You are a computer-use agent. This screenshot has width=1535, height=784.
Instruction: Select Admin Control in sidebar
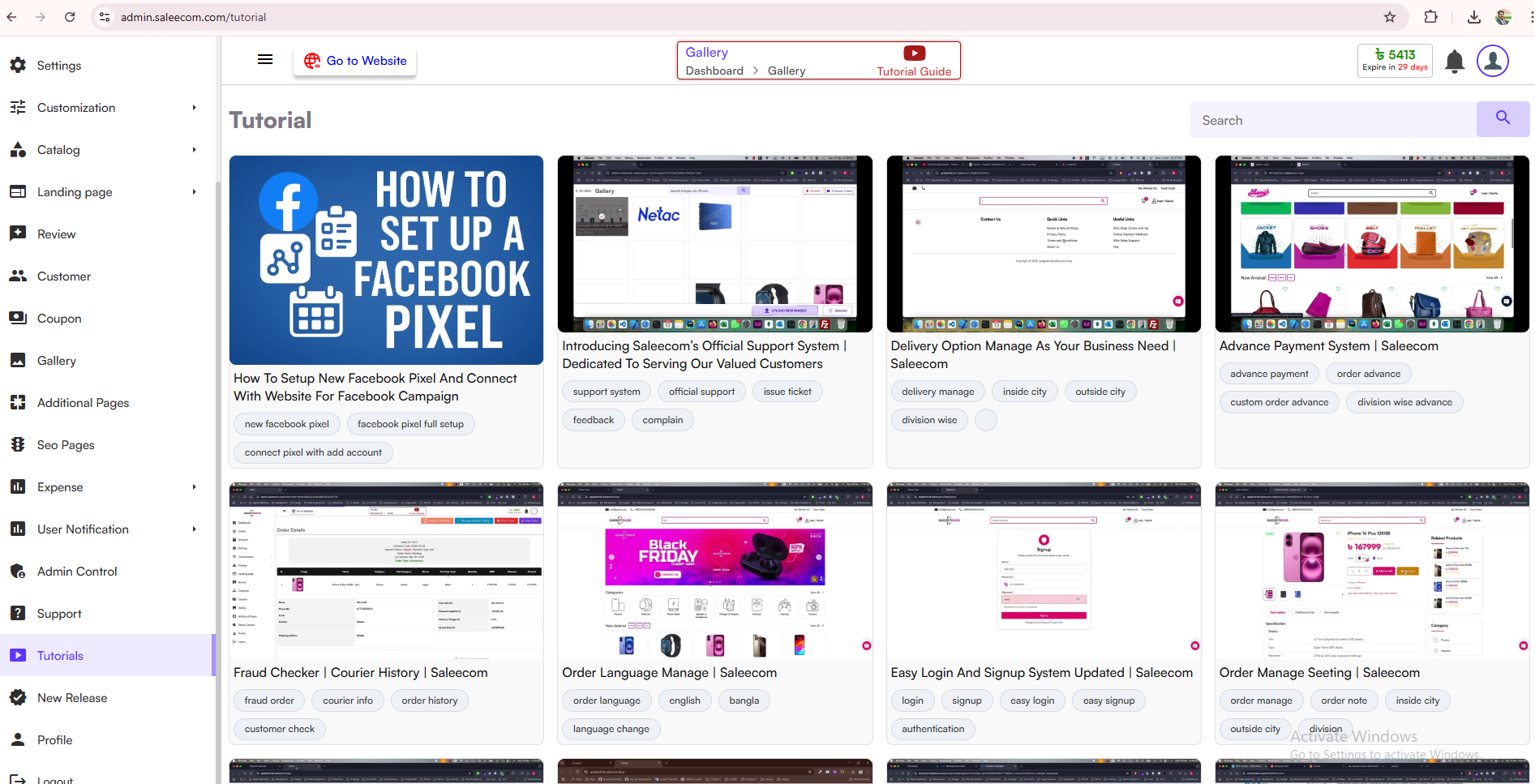point(77,572)
